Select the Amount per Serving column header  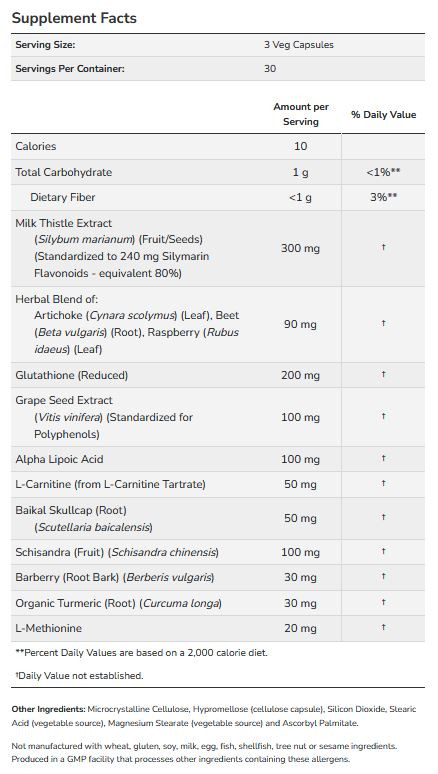point(301,114)
